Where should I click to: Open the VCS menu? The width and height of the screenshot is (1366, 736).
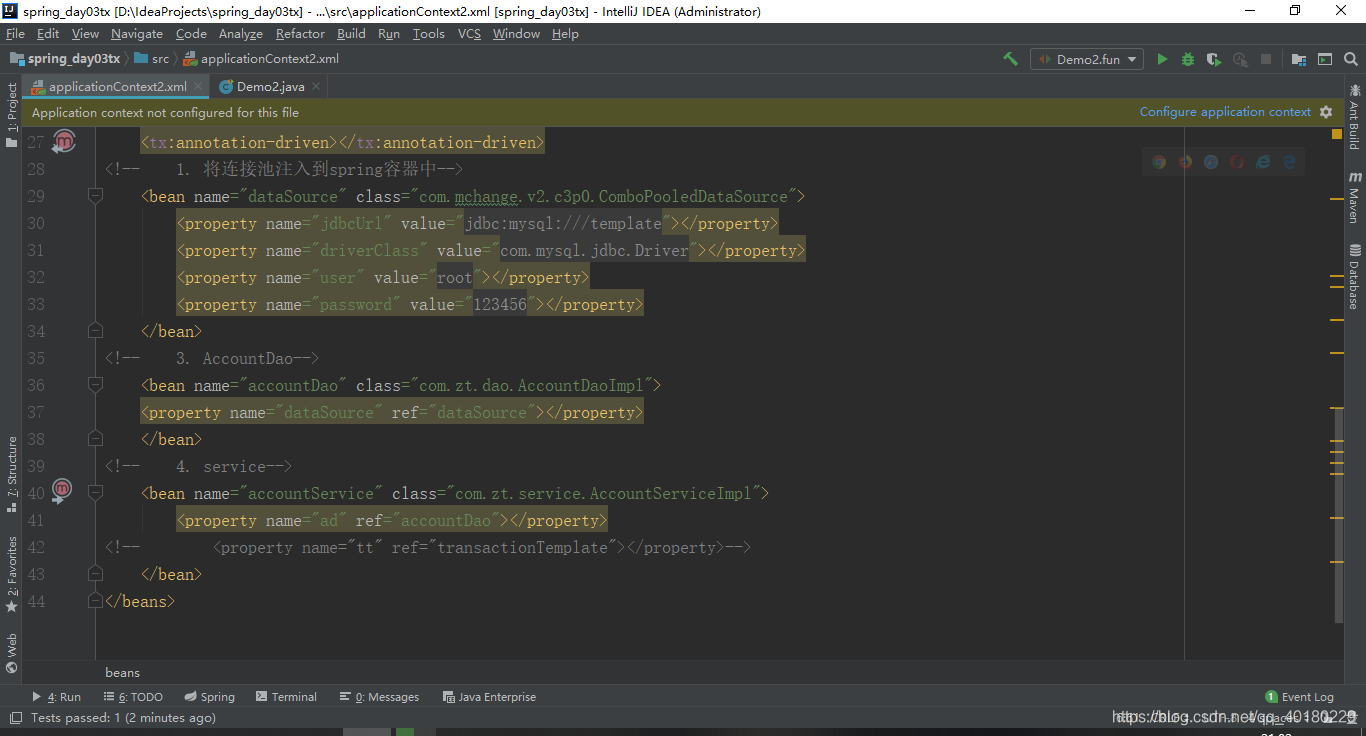pos(469,34)
